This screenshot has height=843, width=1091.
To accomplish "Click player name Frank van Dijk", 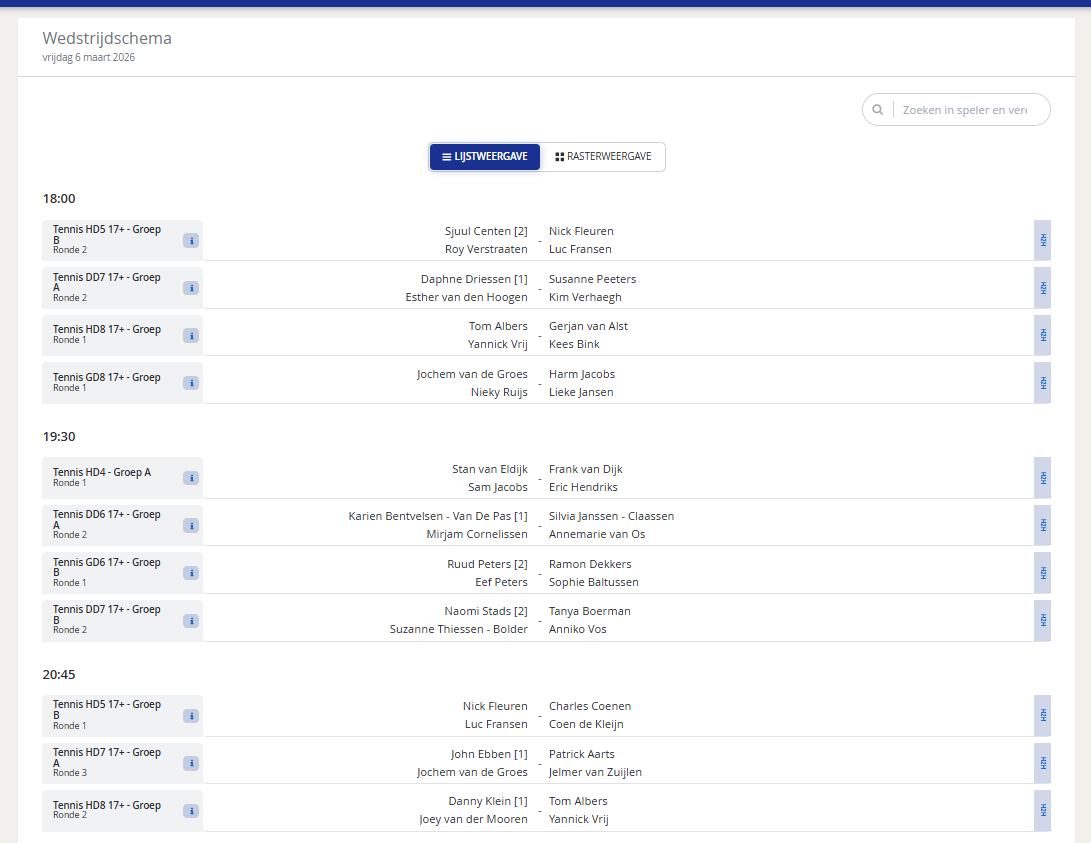I will 585,469.
